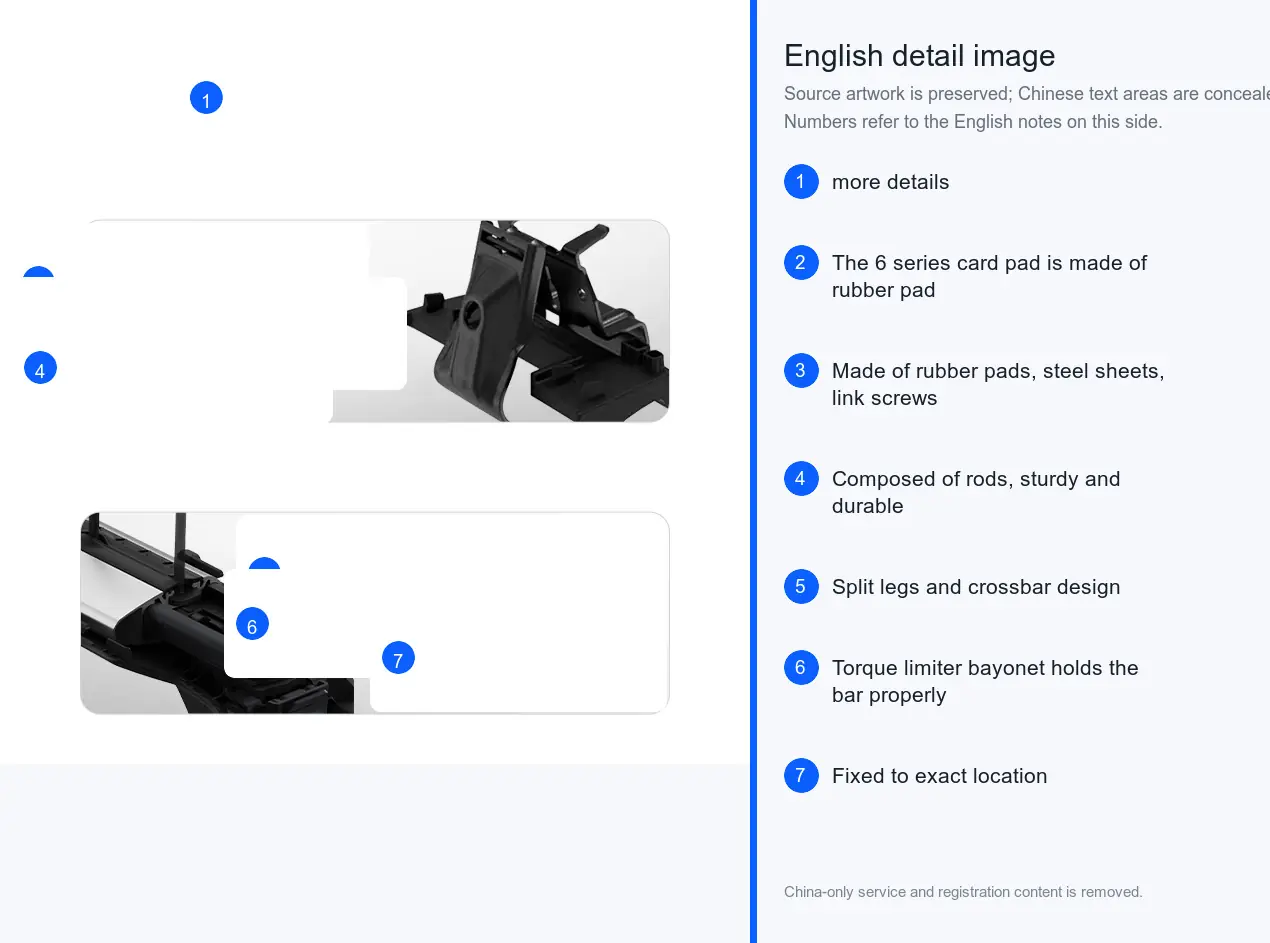Click hotspot marker 4 on the product artwork
This screenshot has width=1270, height=943.
coord(40,368)
